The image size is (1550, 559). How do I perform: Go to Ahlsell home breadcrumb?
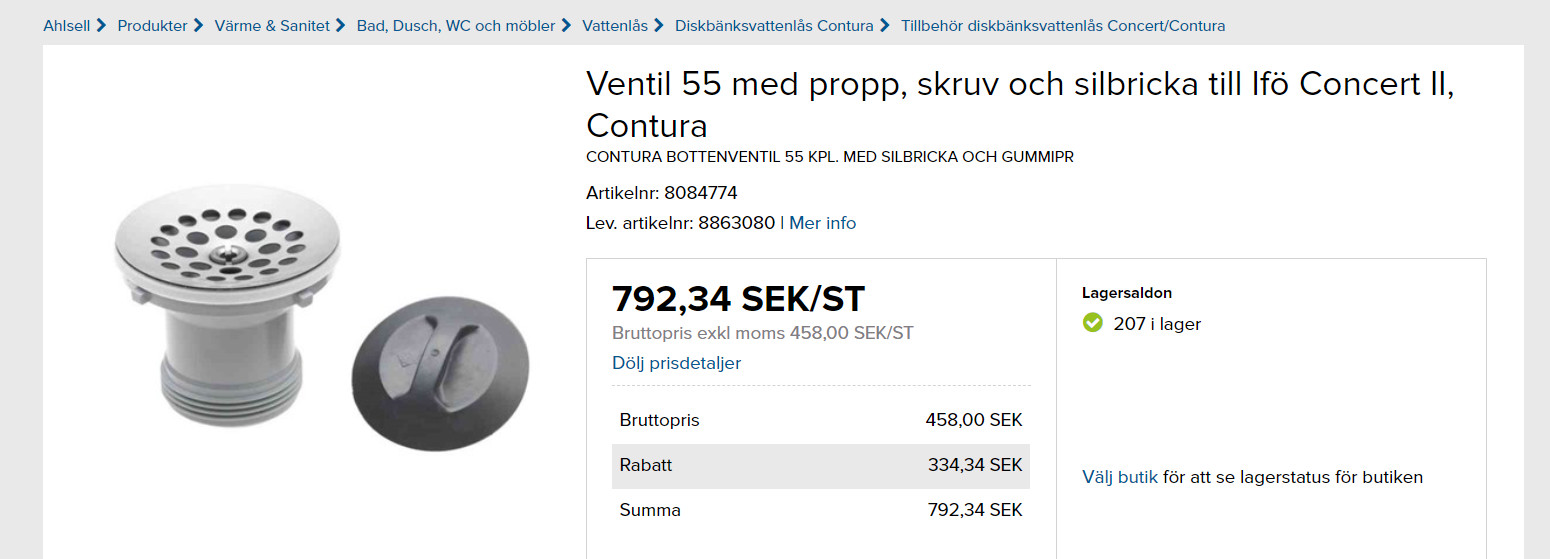[66, 26]
